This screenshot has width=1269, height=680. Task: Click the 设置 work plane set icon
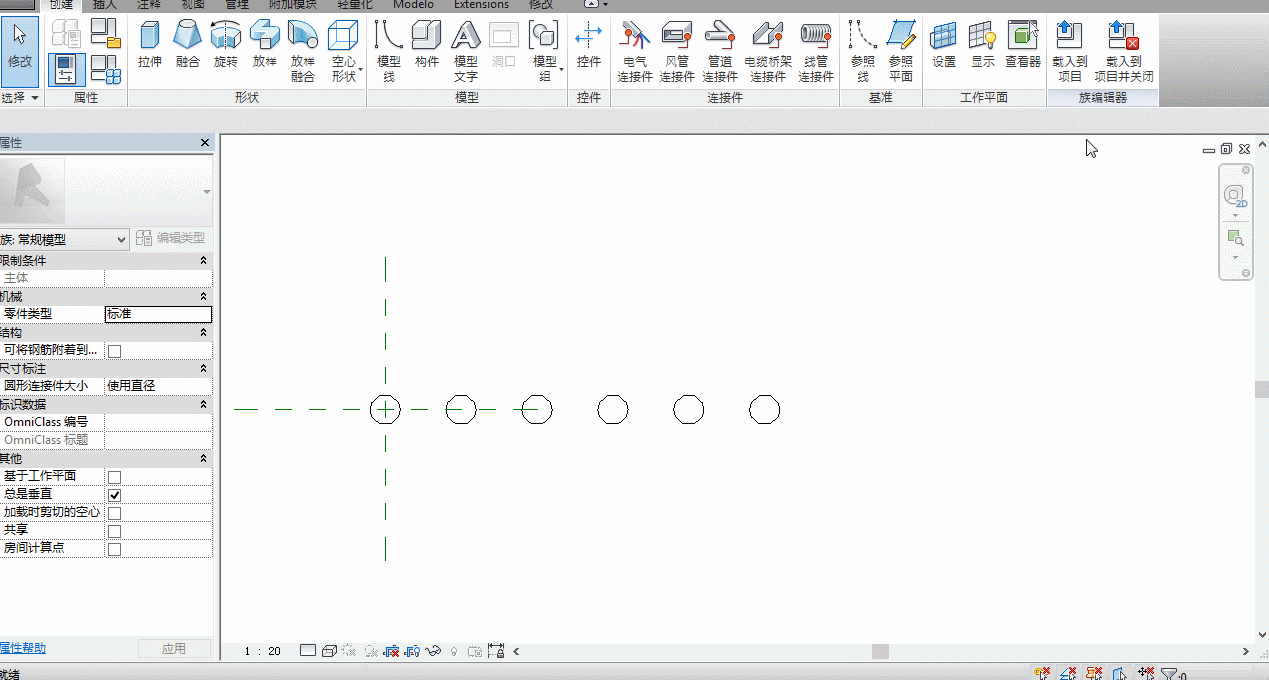(x=944, y=45)
